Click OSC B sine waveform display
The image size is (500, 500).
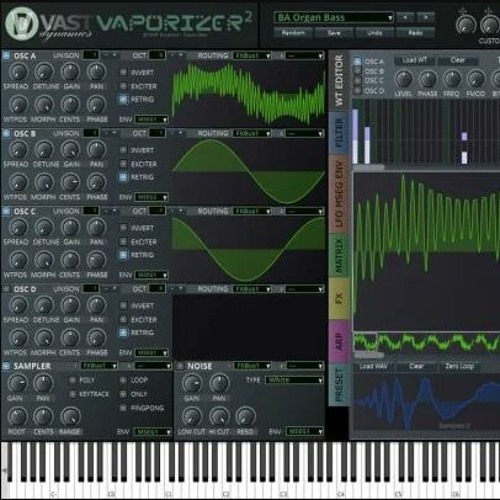(249, 172)
